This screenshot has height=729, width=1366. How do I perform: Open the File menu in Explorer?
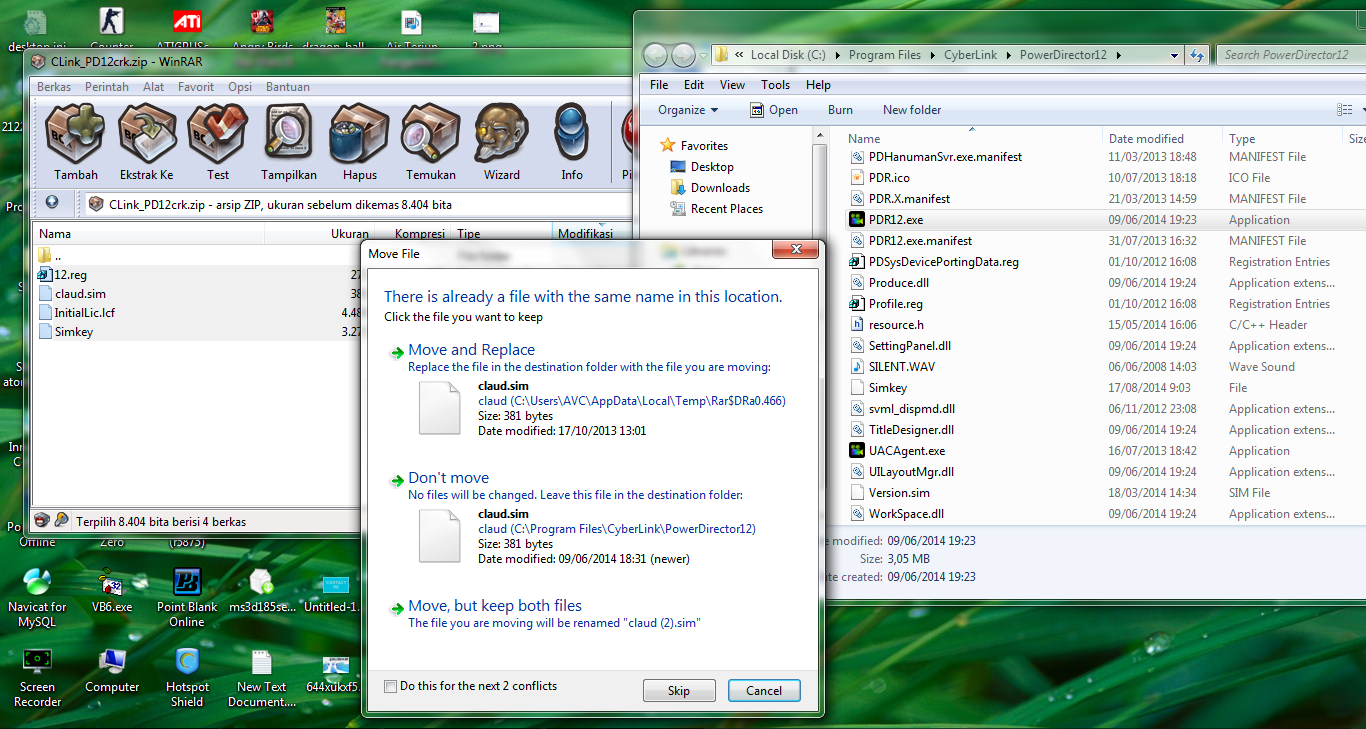coord(659,85)
